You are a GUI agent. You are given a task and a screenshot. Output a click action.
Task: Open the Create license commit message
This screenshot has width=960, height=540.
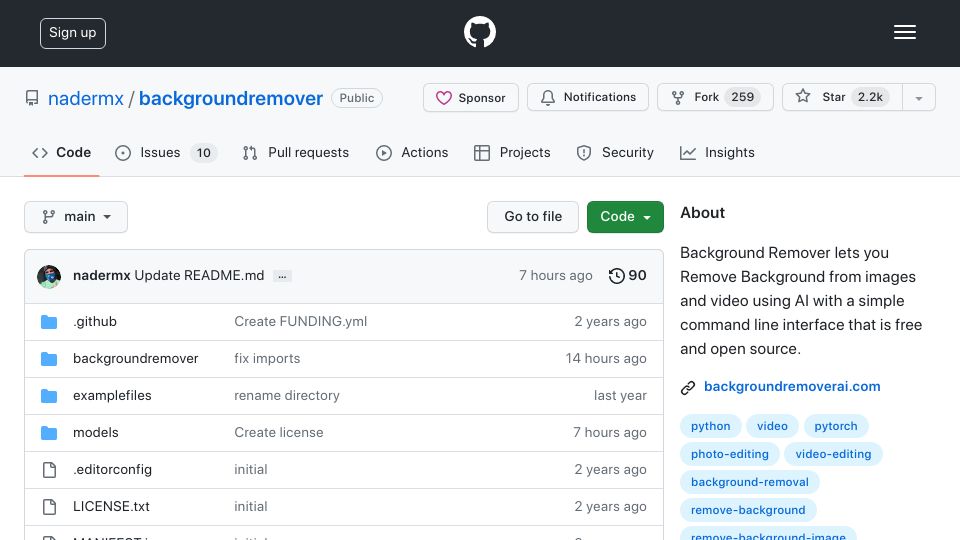point(279,432)
